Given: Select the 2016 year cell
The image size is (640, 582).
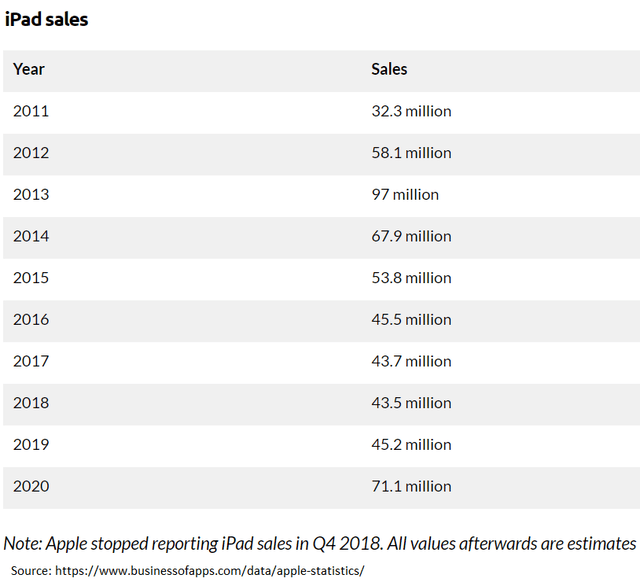Looking at the screenshot, I should point(31,319).
